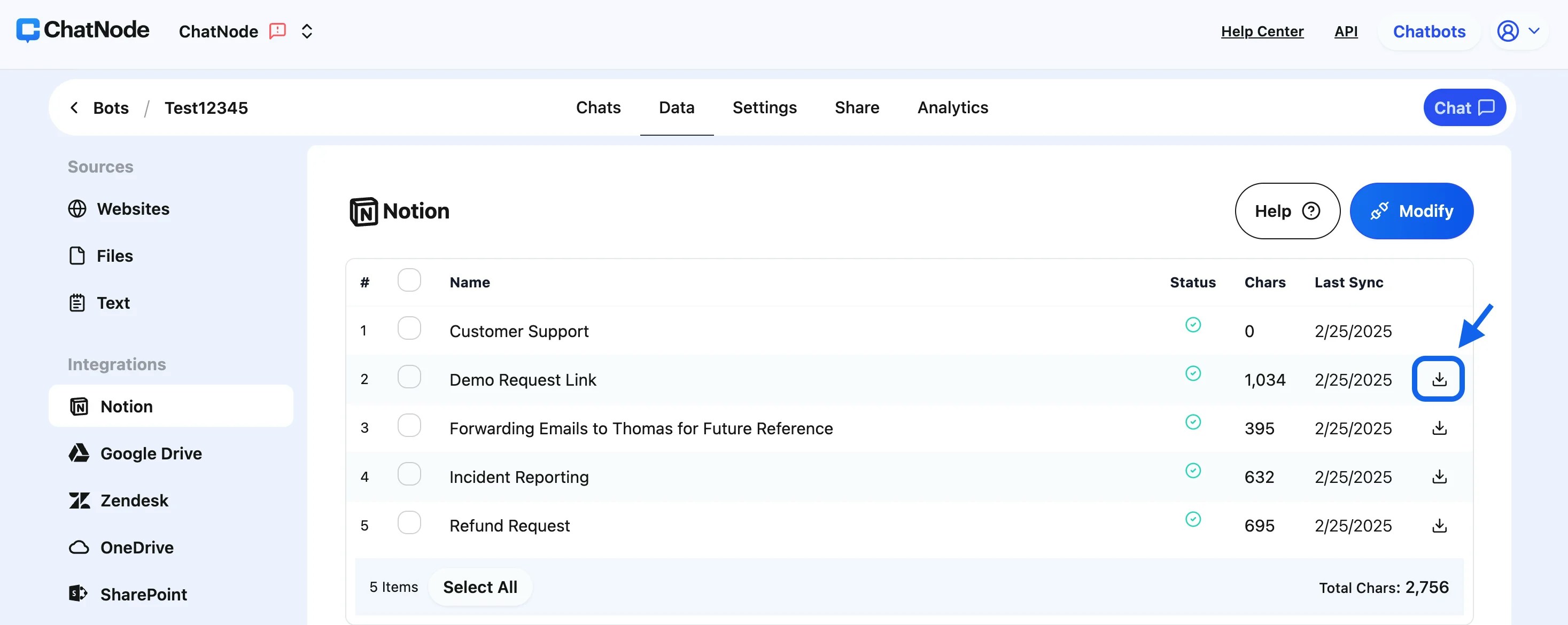Select the Notion integration in sidebar
The width and height of the screenshot is (1568, 625).
click(170, 406)
